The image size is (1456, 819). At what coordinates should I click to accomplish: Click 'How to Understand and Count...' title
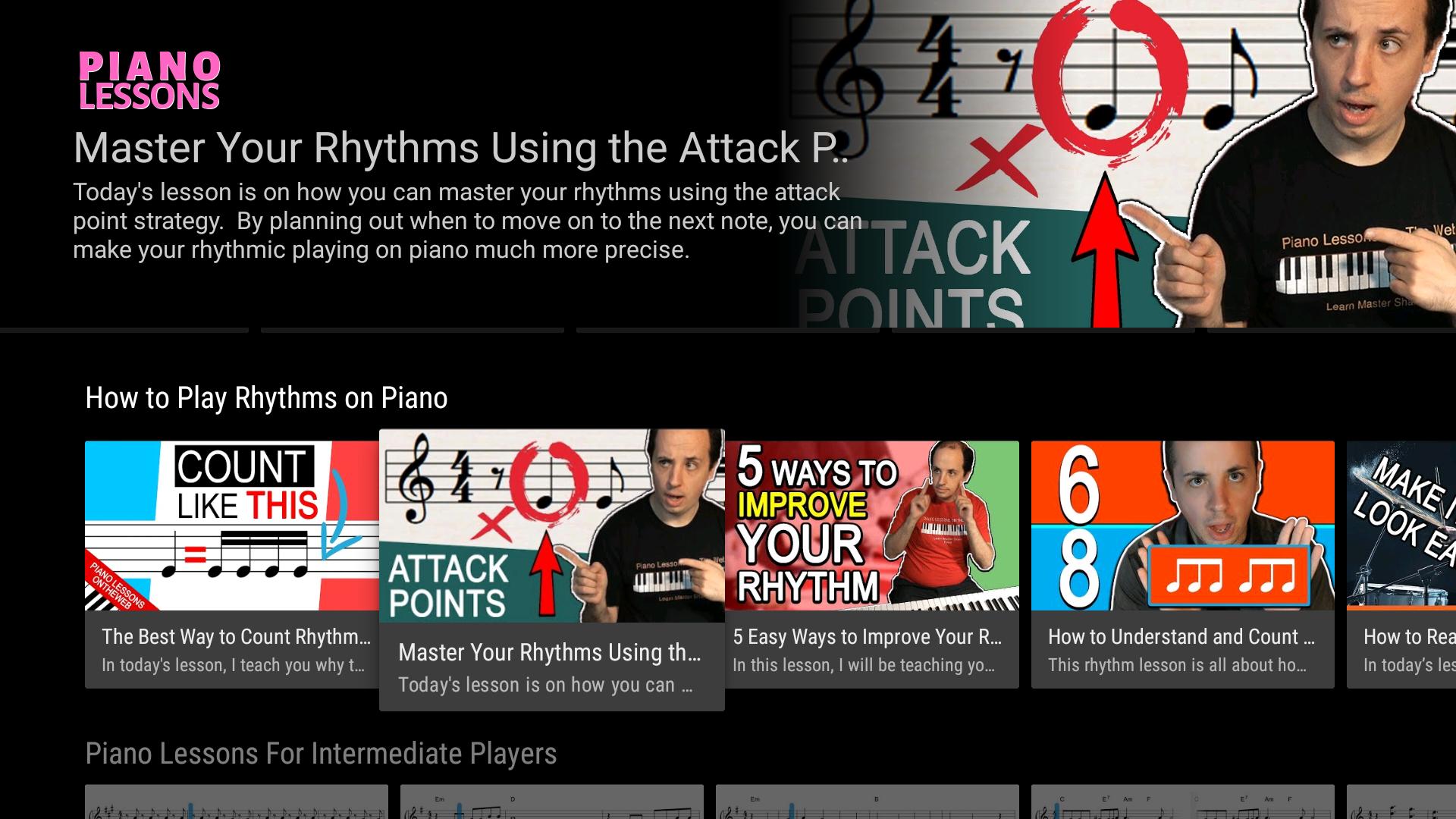(x=1181, y=637)
